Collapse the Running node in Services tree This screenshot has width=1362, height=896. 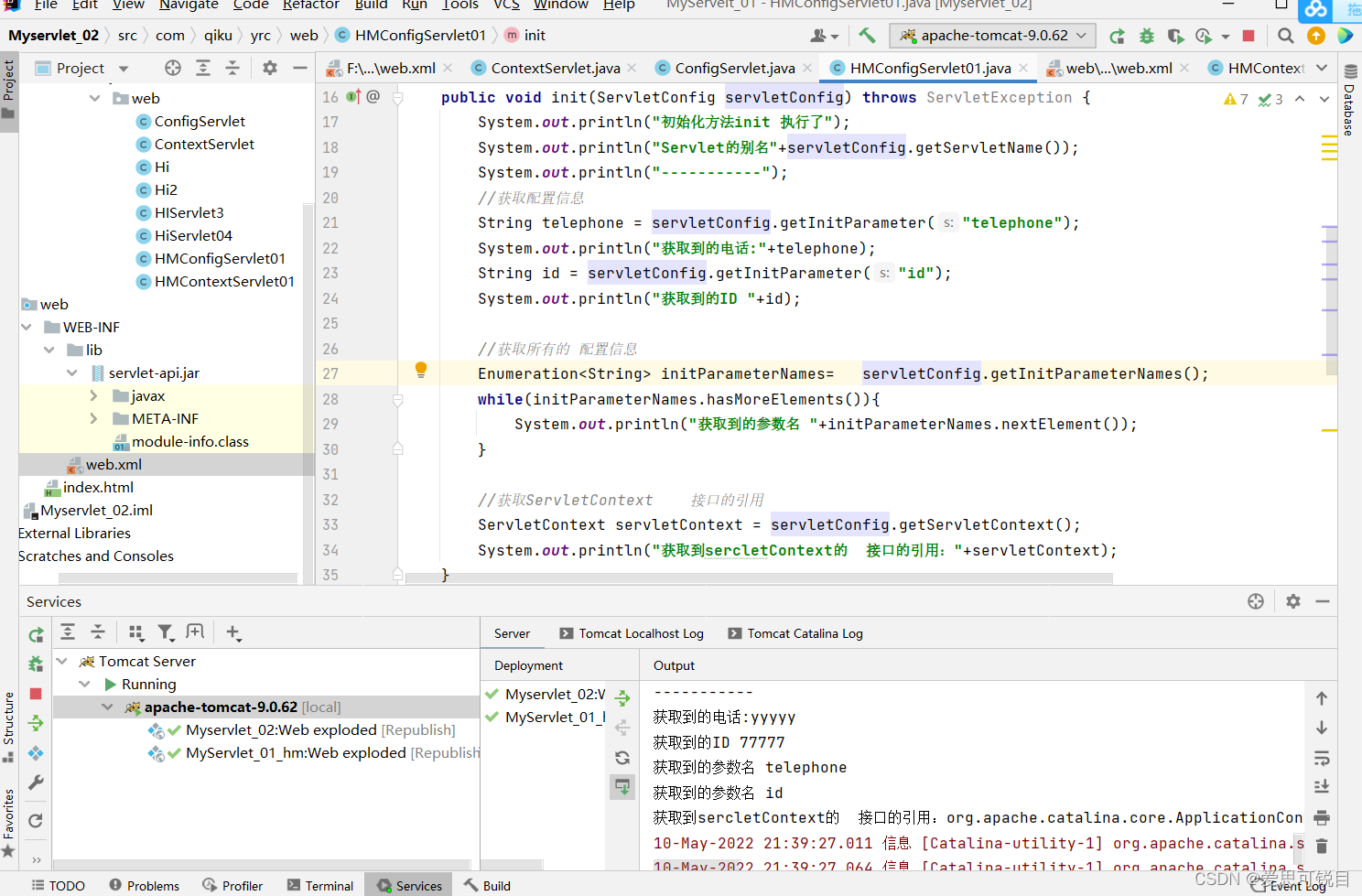[84, 684]
